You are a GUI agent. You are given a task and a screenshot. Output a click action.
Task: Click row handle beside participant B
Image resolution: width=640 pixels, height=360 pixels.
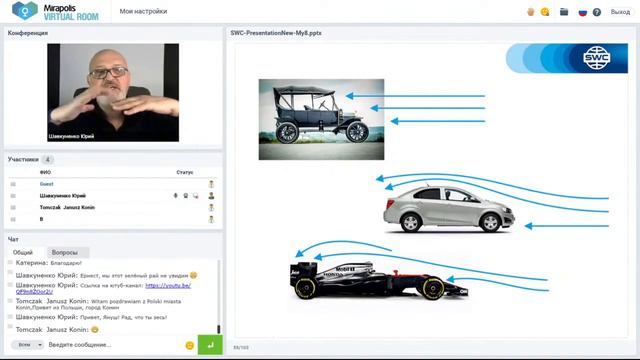click(13, 219)
